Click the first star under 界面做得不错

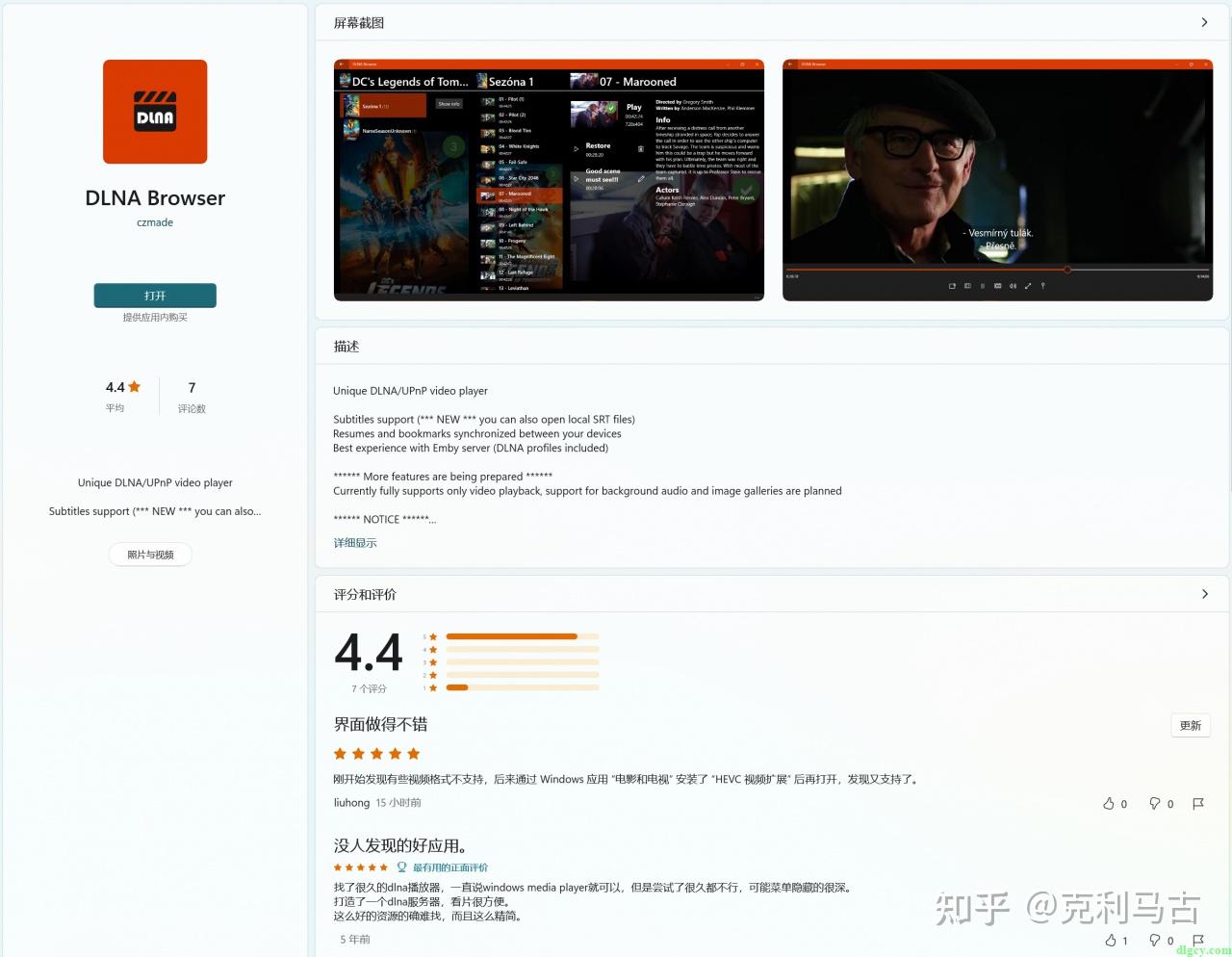[339, 753]
